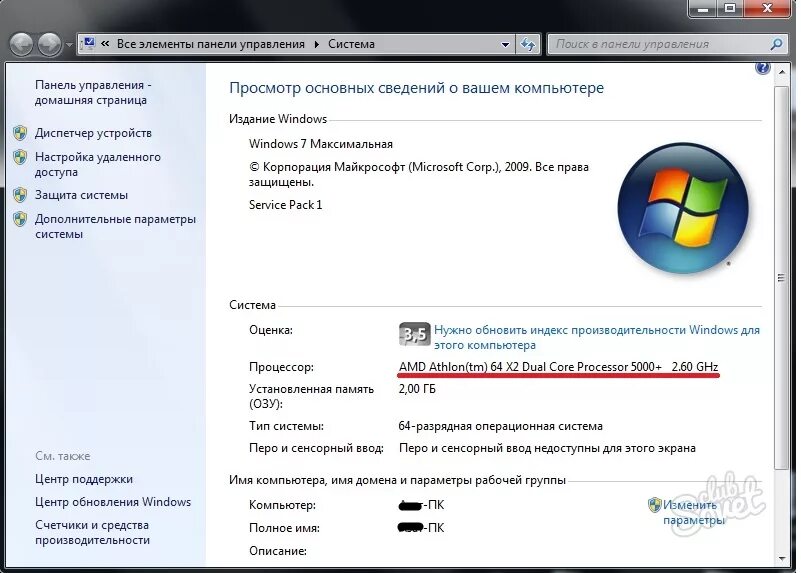
Task: Open 'Настройка удаленного доступа' link
Action: tap(98, 164)
